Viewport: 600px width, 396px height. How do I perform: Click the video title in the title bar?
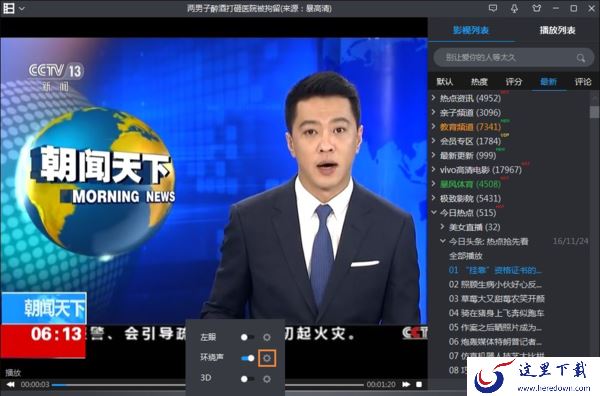(259, 8)
